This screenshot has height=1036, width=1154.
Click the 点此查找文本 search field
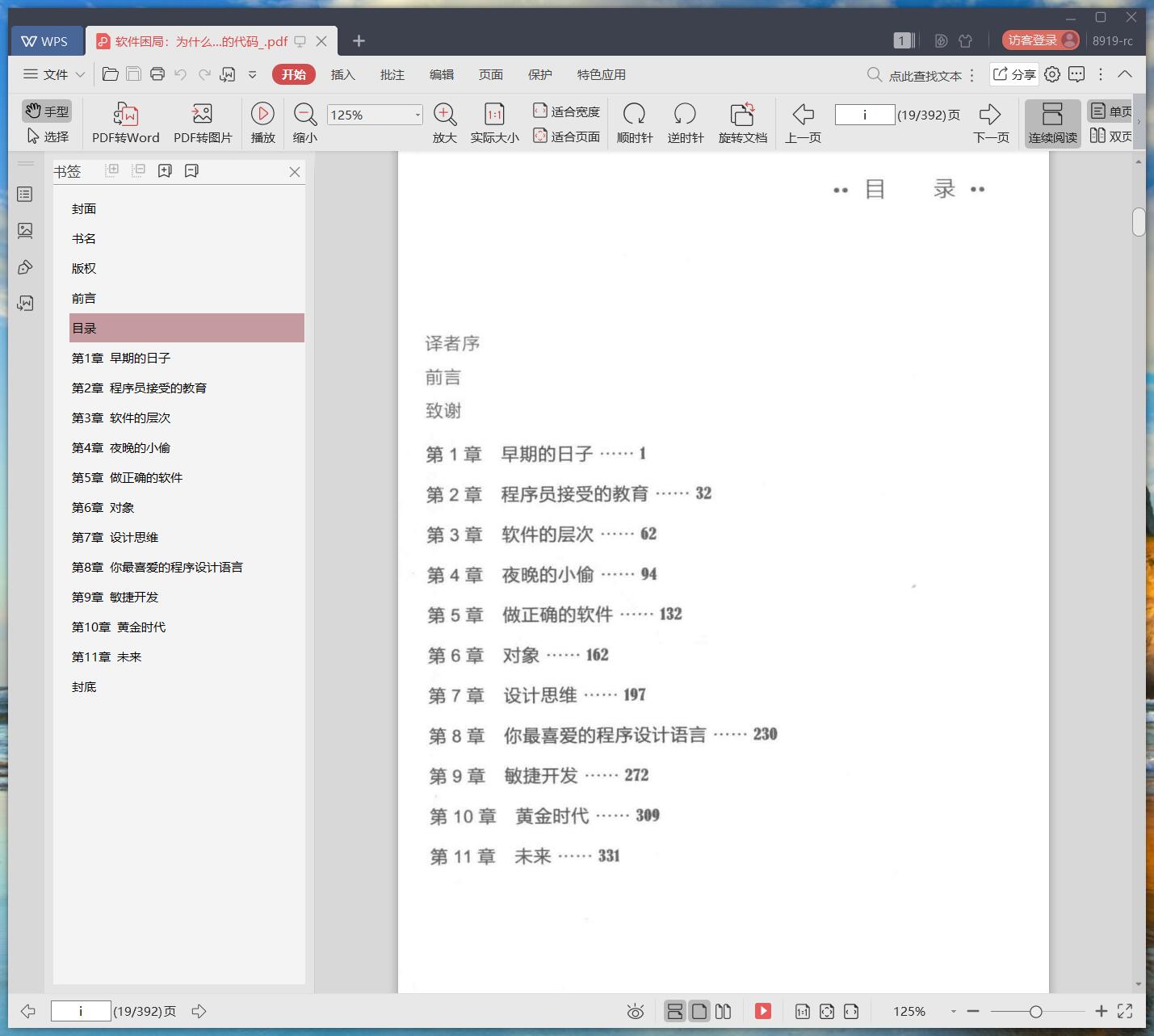tap(914, 75)
